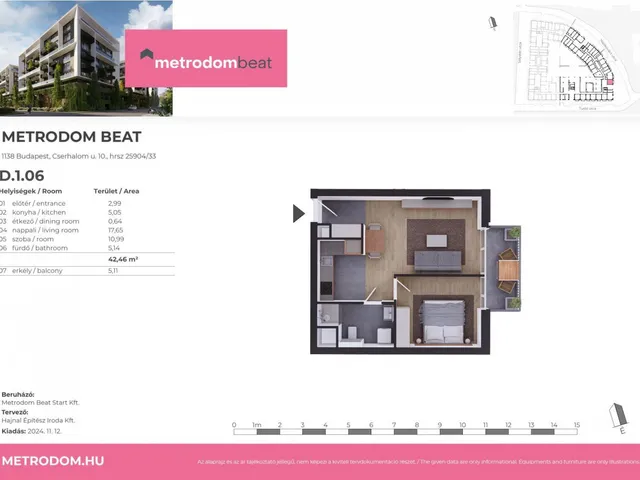640x480 pixels.
Task: Click the pink metrodom beat logo banner
Action: coord(205,58)
